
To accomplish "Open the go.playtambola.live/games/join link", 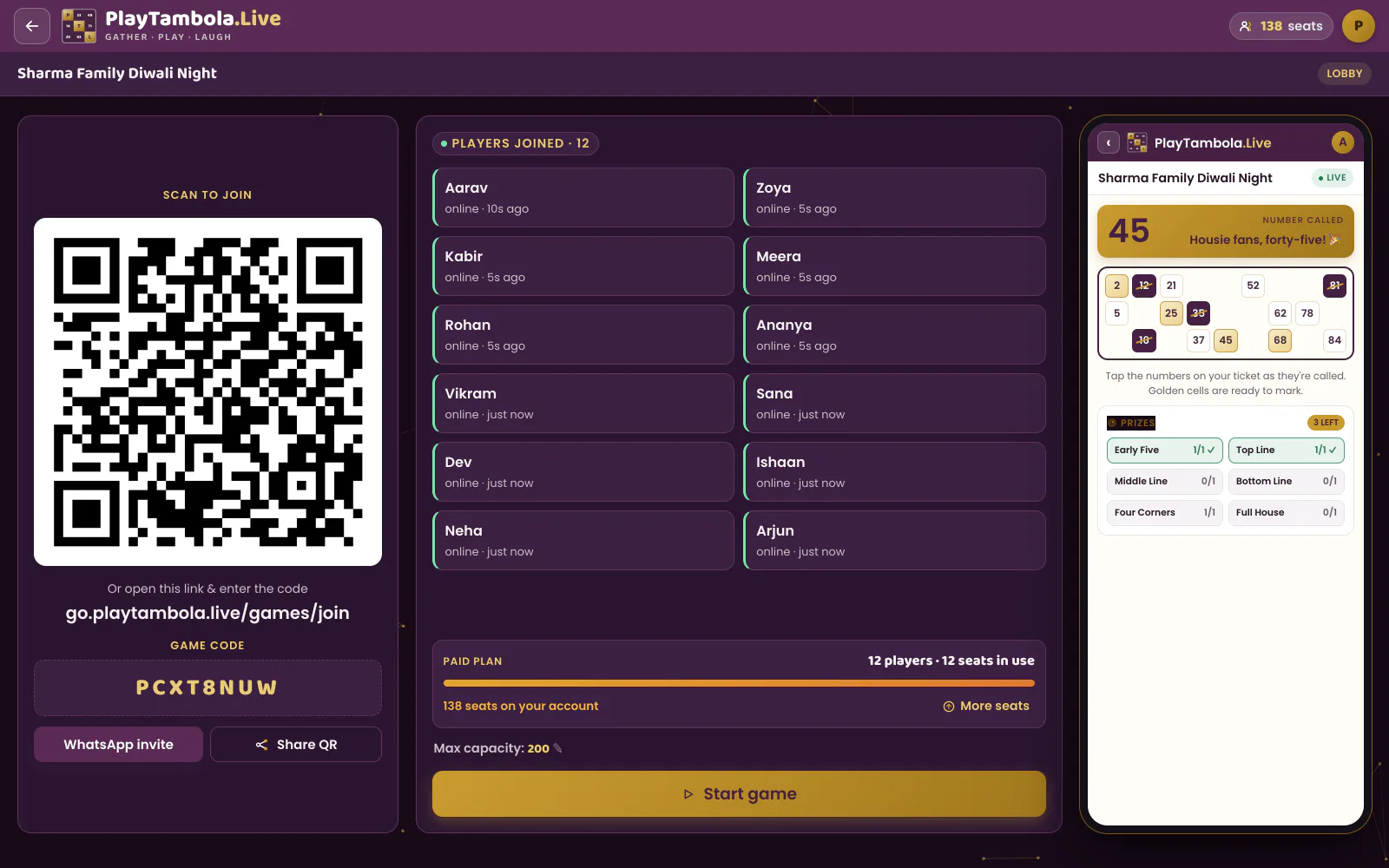I will pyautogui.click(x=207, y=613).
